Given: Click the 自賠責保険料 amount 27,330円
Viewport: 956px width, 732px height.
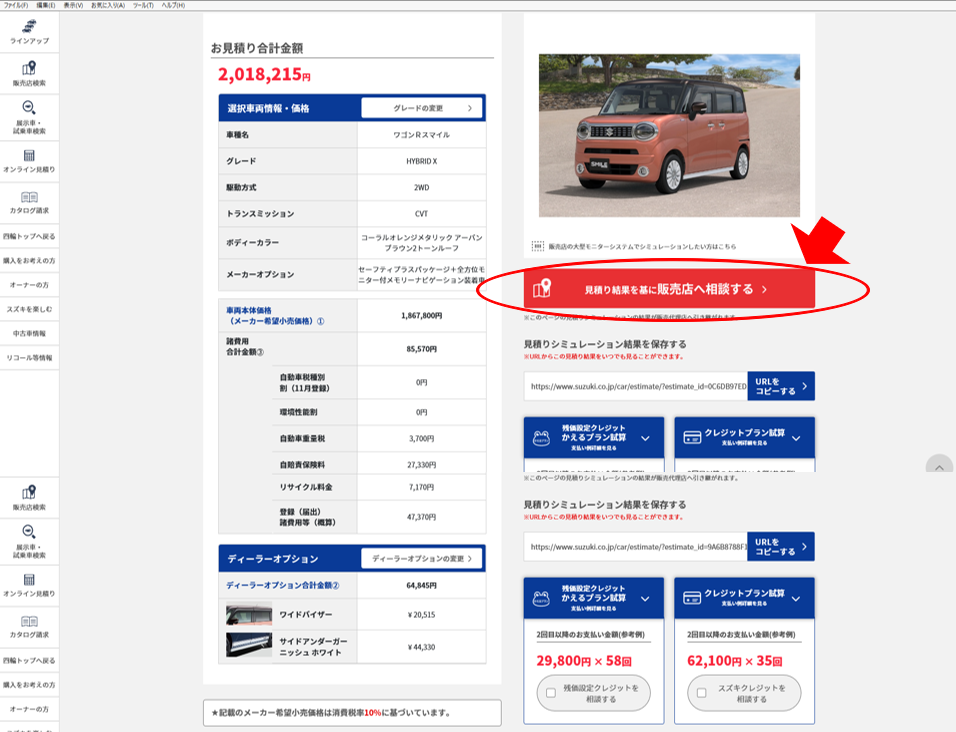Looking at the screenshot, I should [x=421, y=464].
